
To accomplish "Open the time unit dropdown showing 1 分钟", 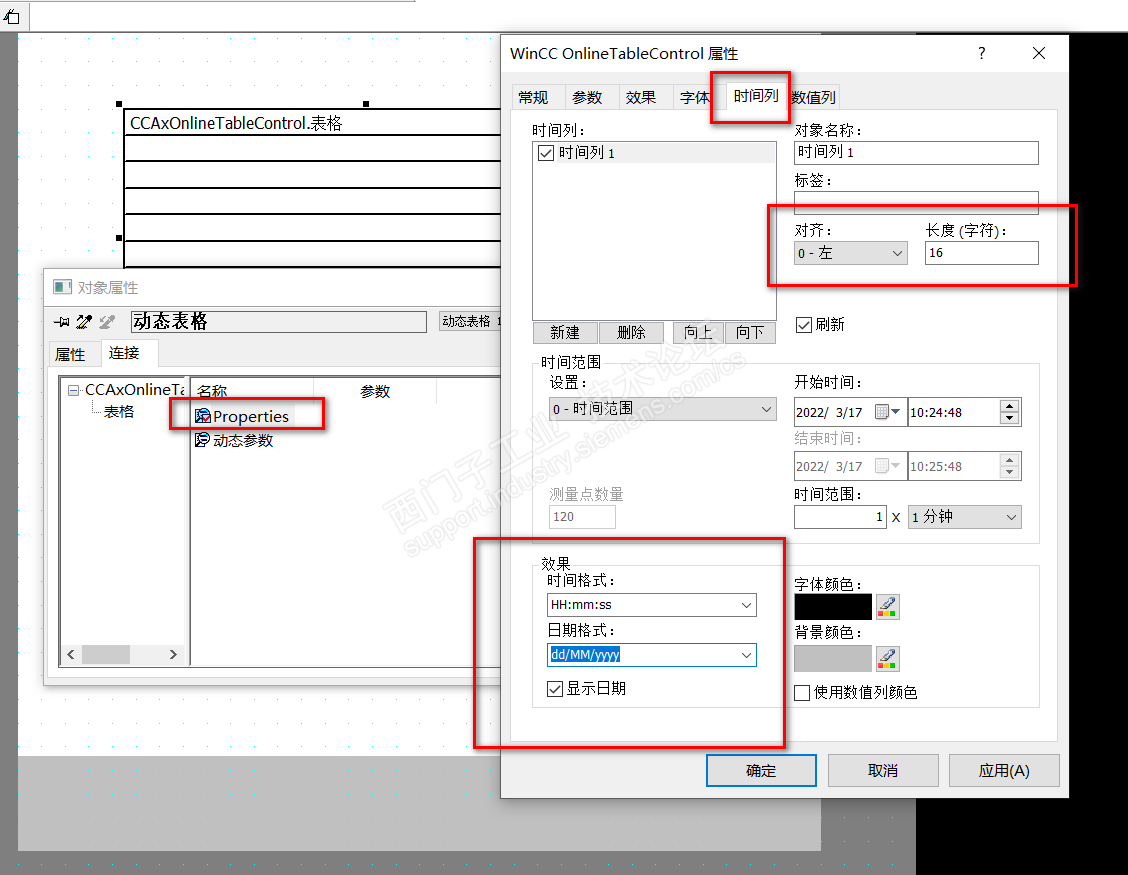I will click(x=964, y=517).
